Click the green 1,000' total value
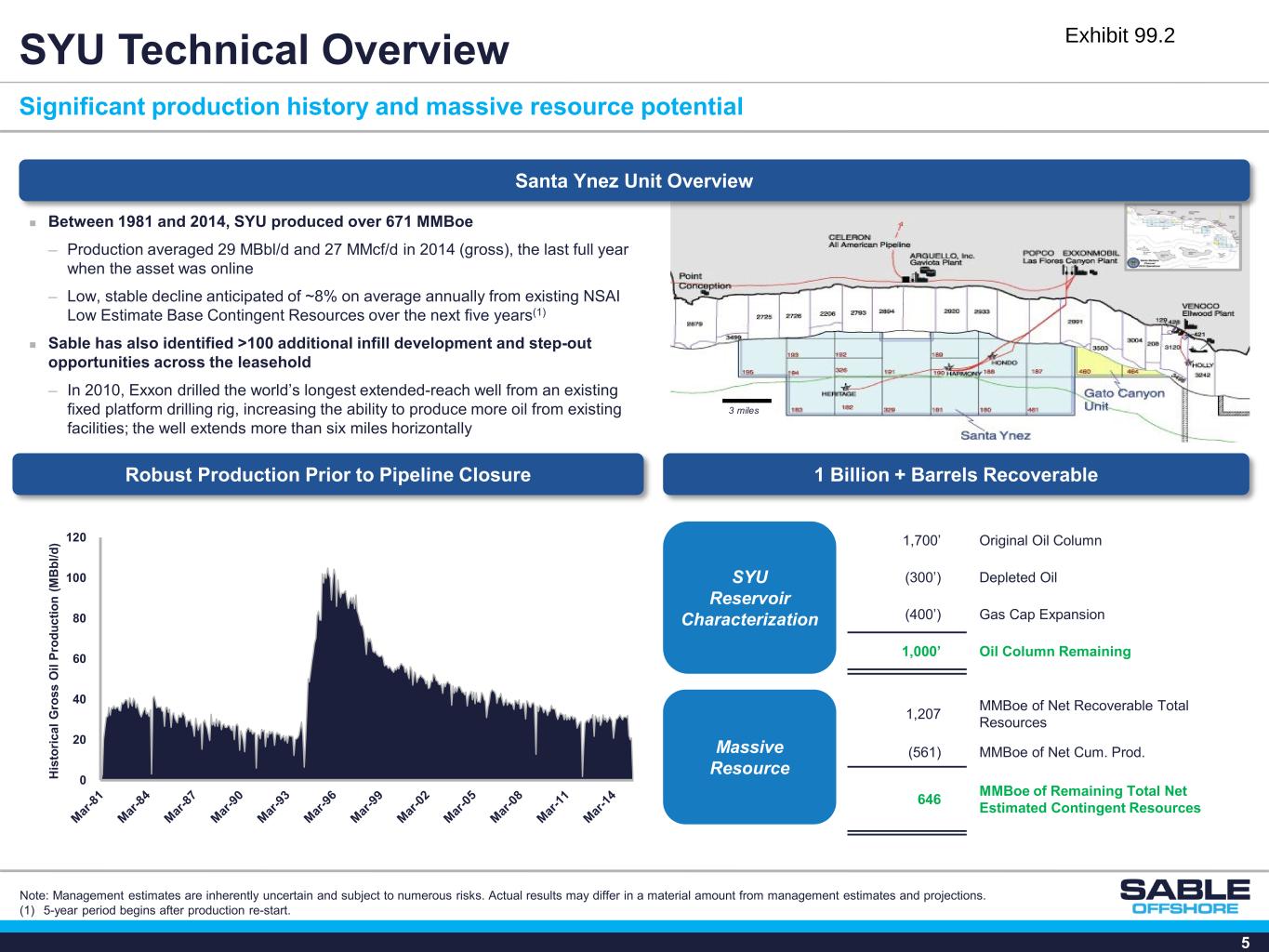 click(921, 651)
